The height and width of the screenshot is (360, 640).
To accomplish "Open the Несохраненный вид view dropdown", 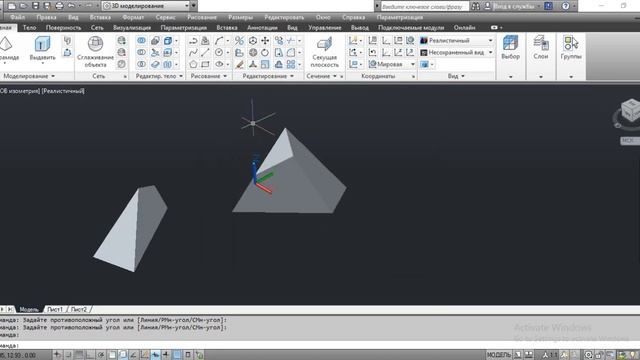I will (x=490, y=52).
